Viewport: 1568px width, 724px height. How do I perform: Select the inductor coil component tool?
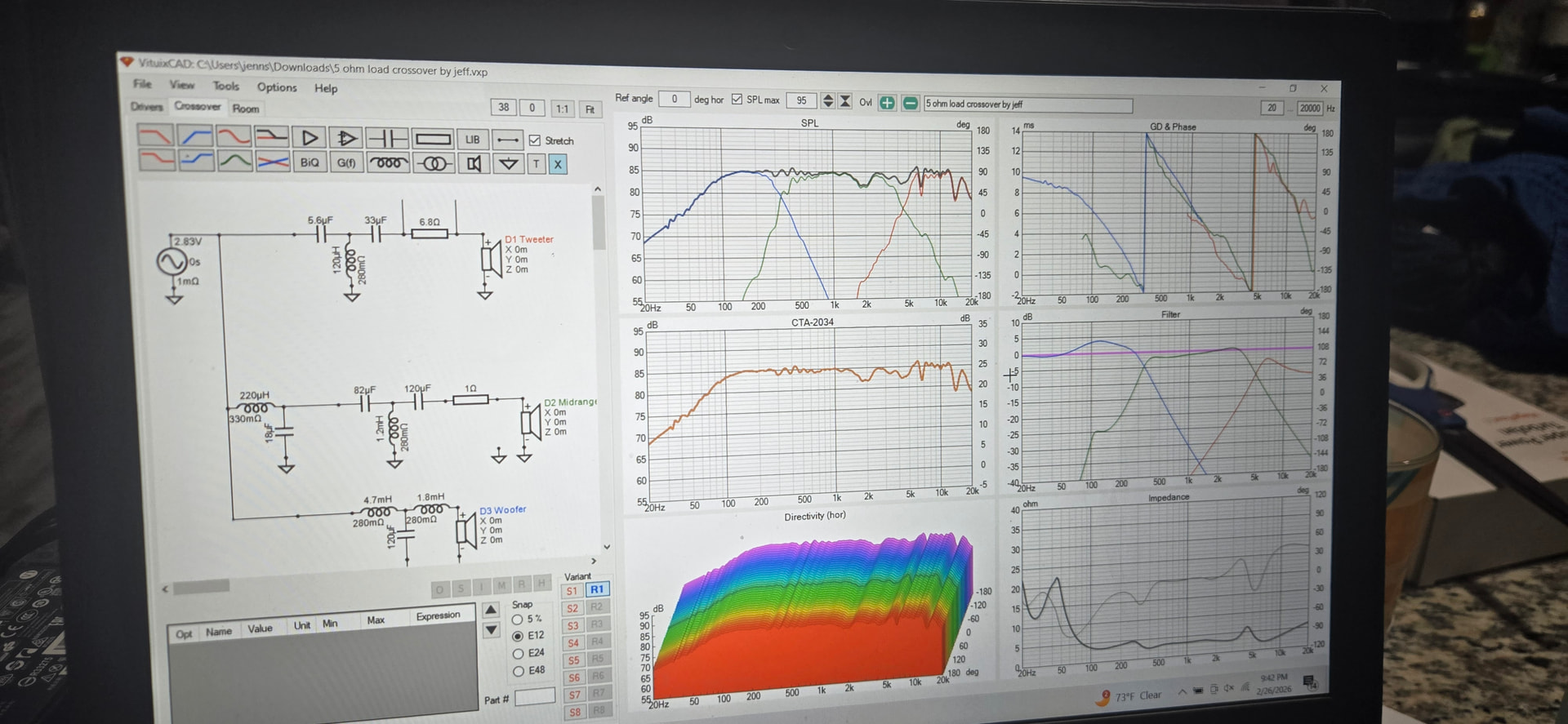click(388, 163)
